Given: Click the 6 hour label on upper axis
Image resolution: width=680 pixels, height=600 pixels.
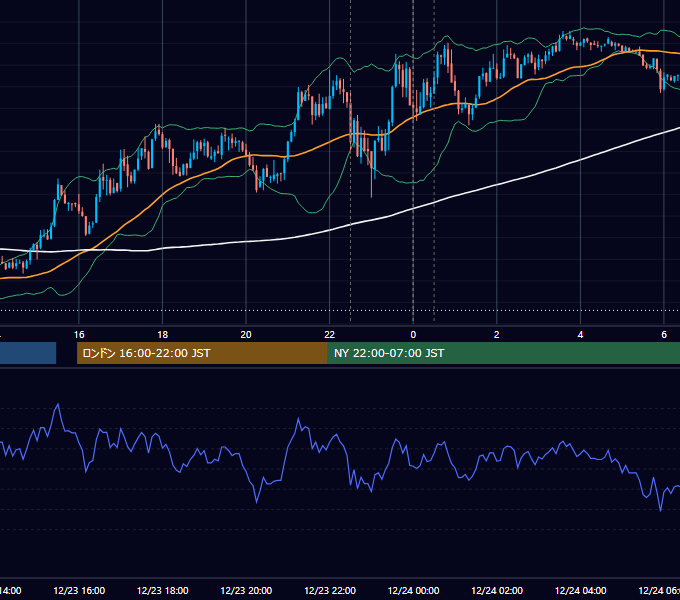Looking at the screenshot, I should (x=664, y=335).
